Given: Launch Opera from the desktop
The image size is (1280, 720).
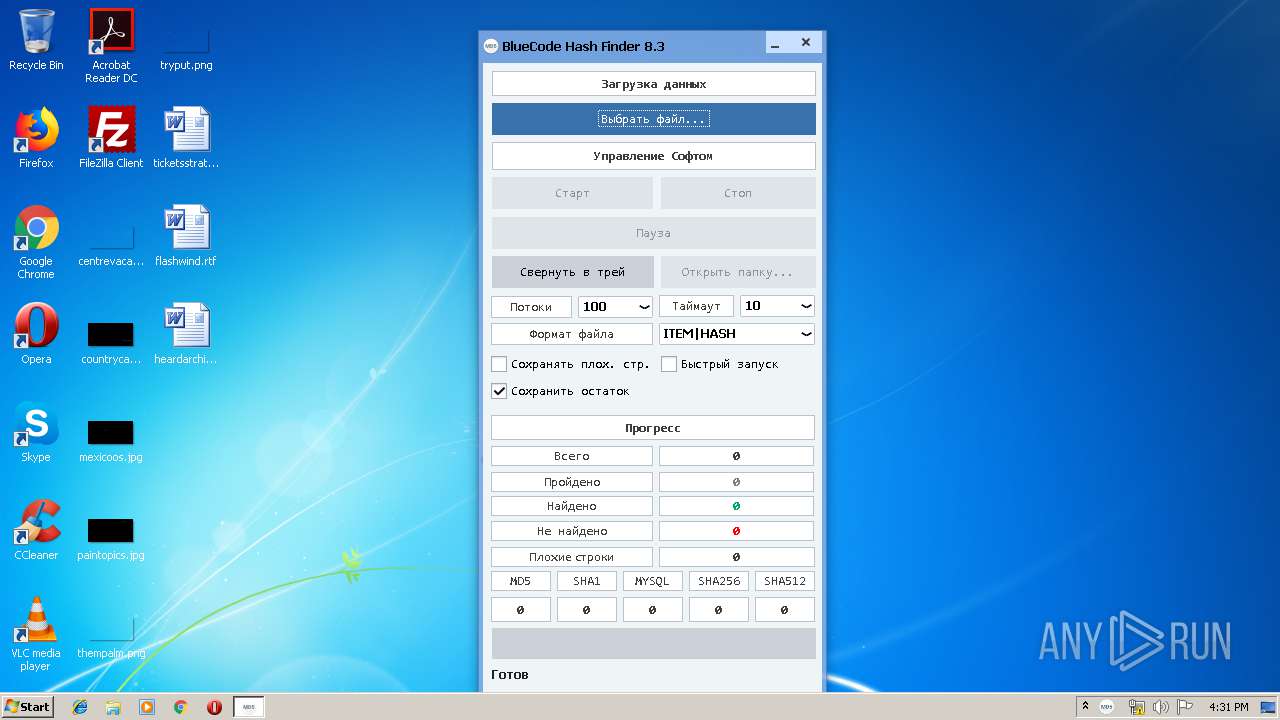Looking at the screenshot, I should pos(36,334).
